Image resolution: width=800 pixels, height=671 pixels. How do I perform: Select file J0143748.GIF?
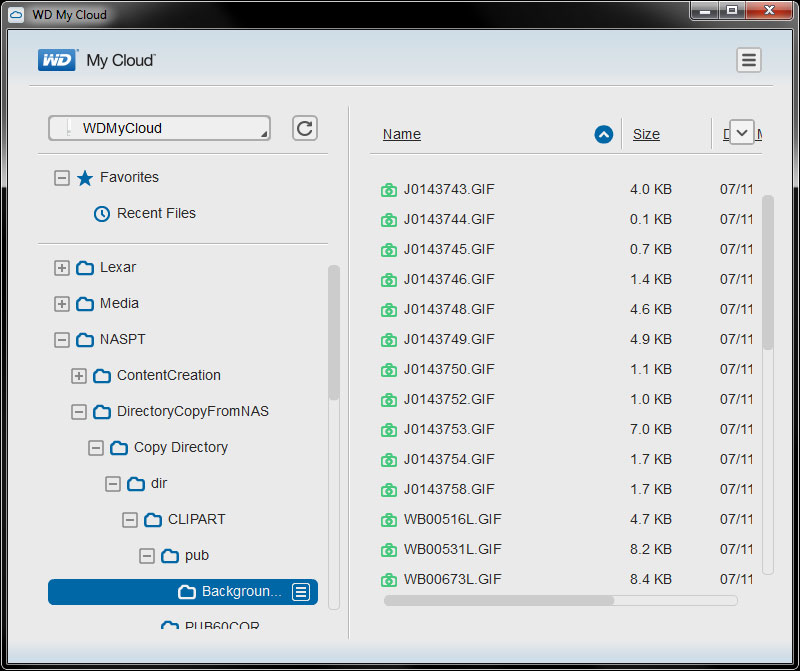coord(449,309)
